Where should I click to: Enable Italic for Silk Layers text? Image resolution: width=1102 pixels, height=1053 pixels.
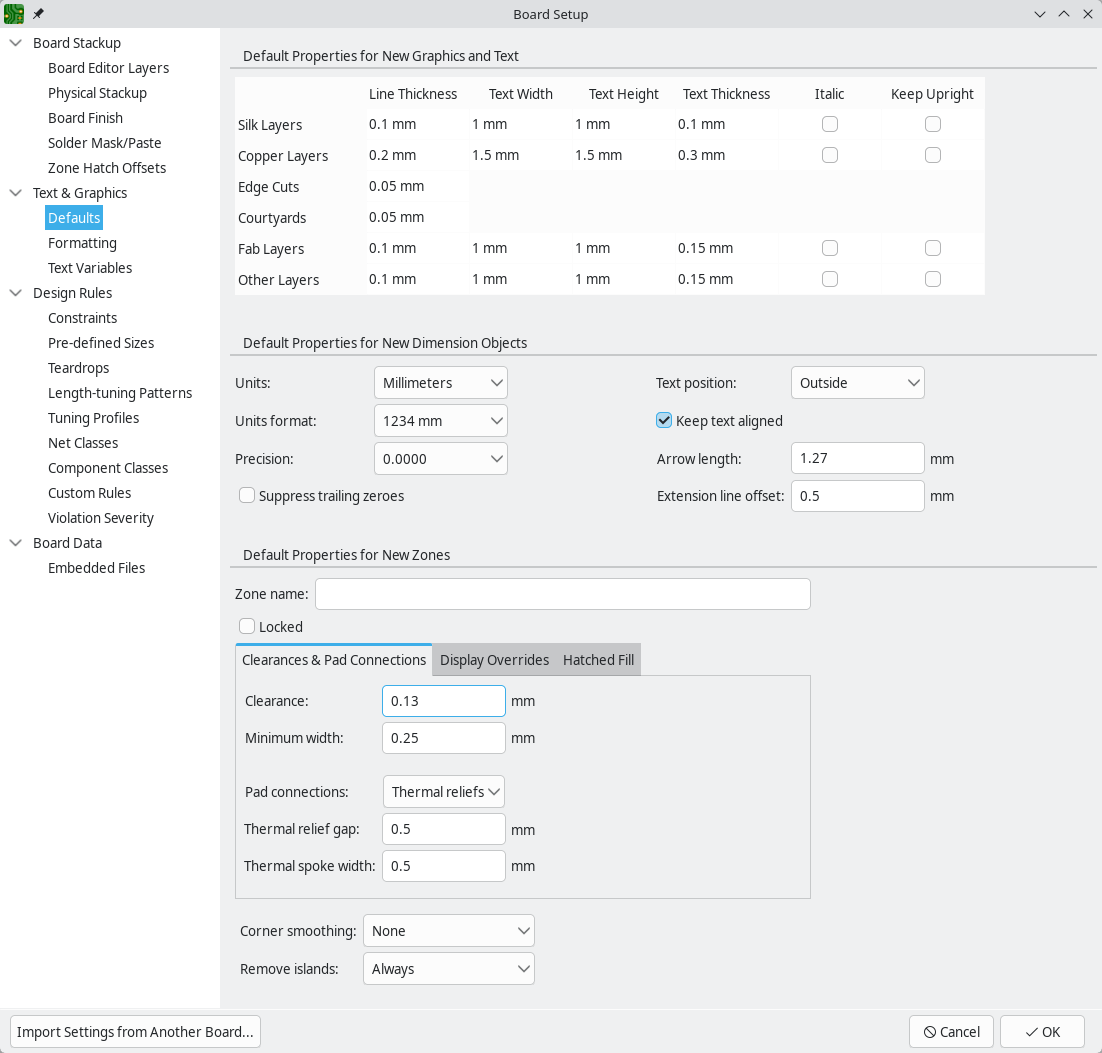pyautogui.click(x=829, y=124)
